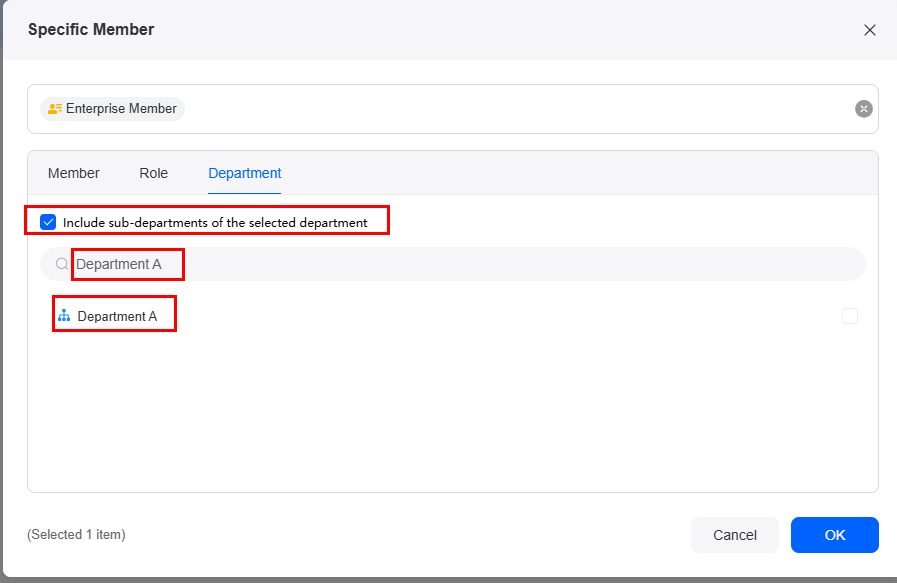Screen dimensions: 897x583
Task: Click the label Include sub-departments of the selected department
Action: click(x=215, y=223)
